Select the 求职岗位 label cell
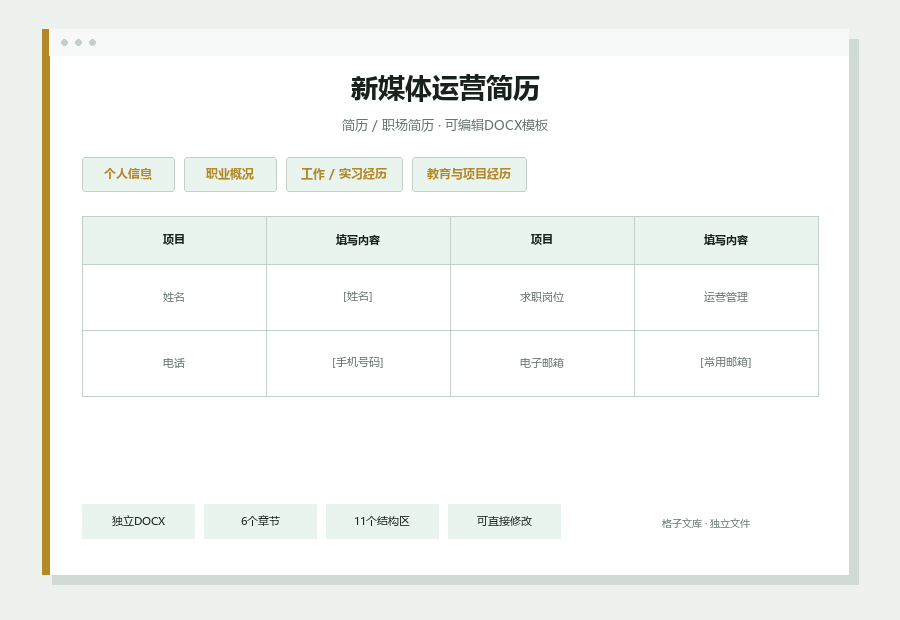Viewport: 900px width, 620px height. coord(542,297)
